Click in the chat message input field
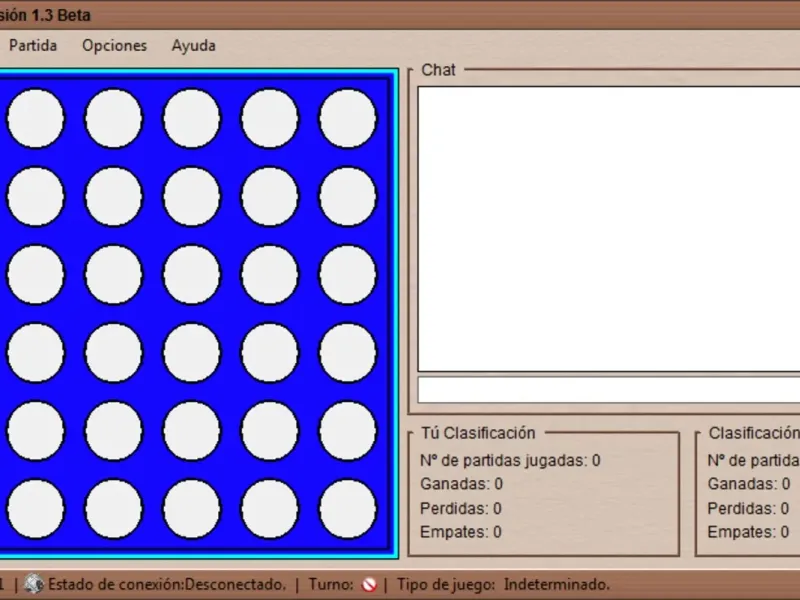This screenshot has height=600, width=800. tap(609, 390)
